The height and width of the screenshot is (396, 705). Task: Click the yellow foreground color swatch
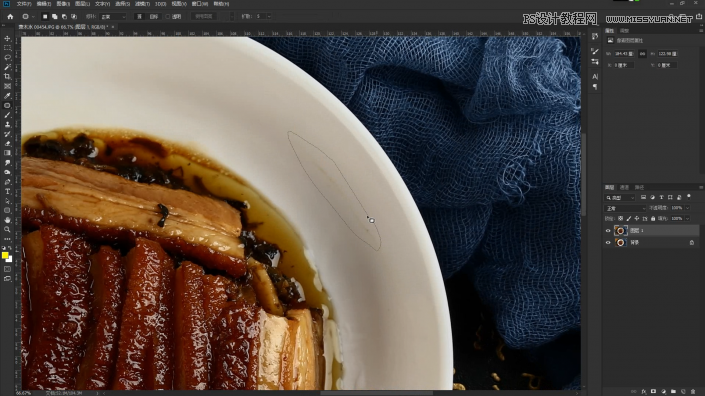click(5, 255)
